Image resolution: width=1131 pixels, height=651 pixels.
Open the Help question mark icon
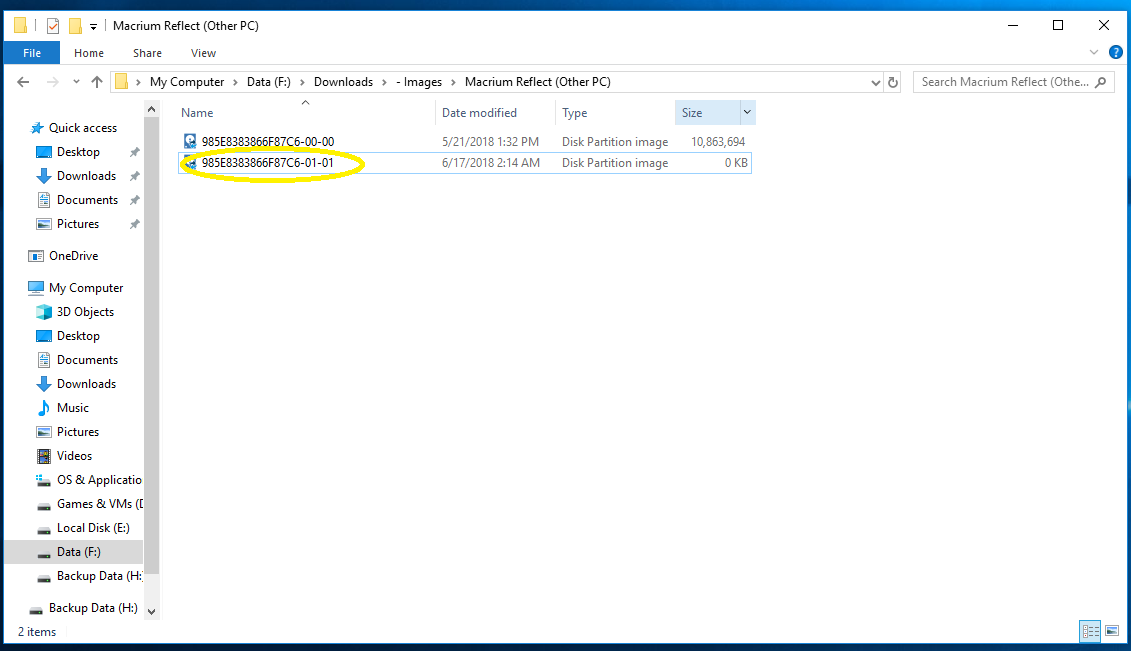click(1115, 52)
